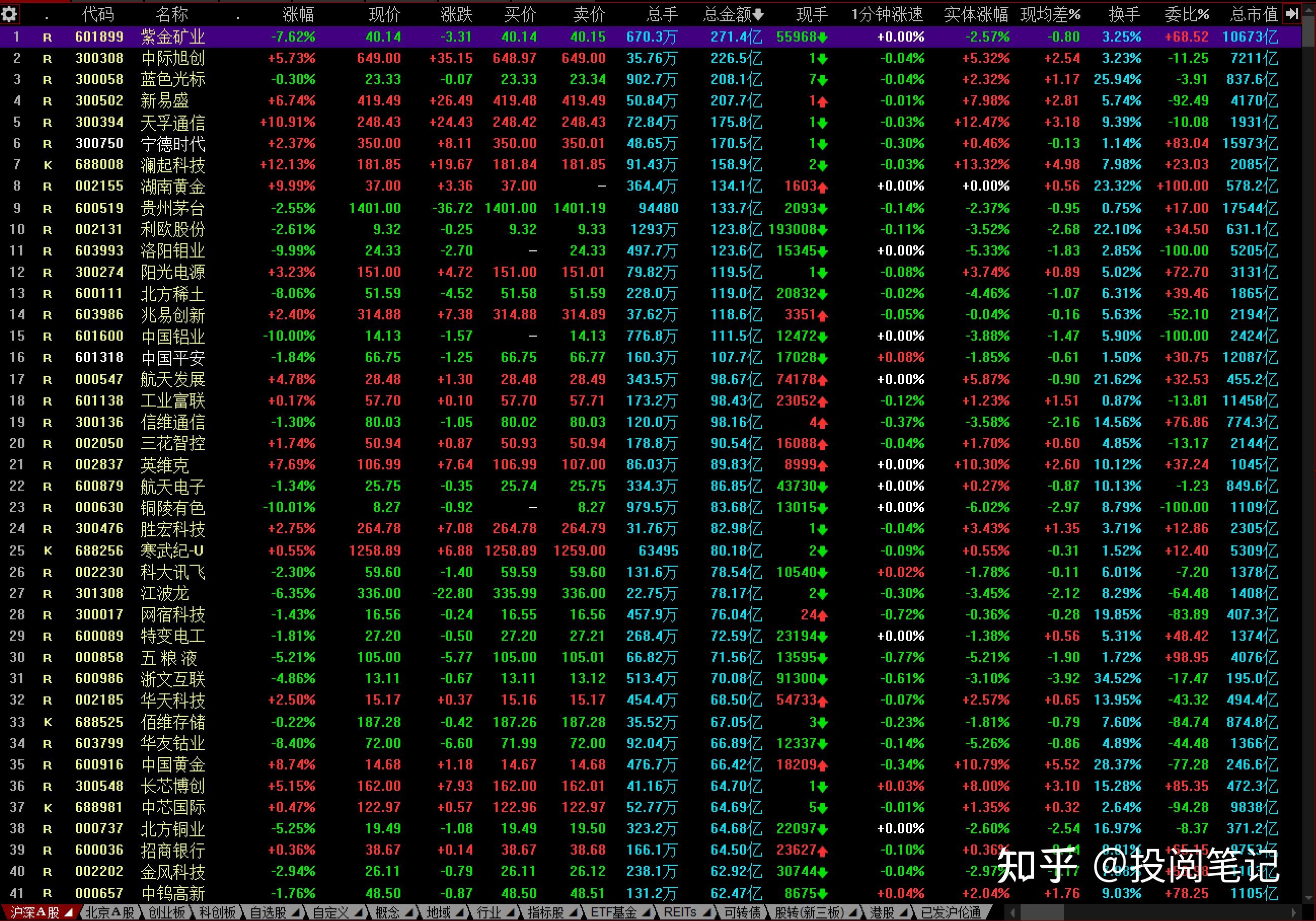Viewport: 1316px width, 921px height.
Task: Switch to the 创业板 tab
Action: (x=167, y=912)
